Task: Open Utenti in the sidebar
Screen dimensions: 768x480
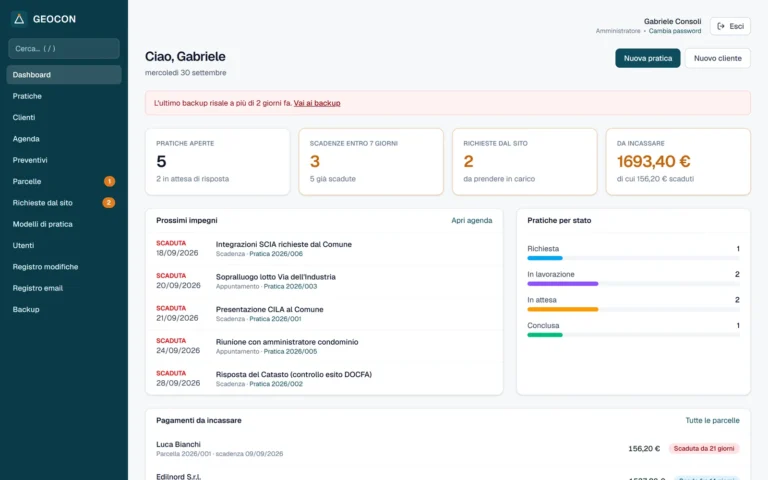Action: point(64,245)
